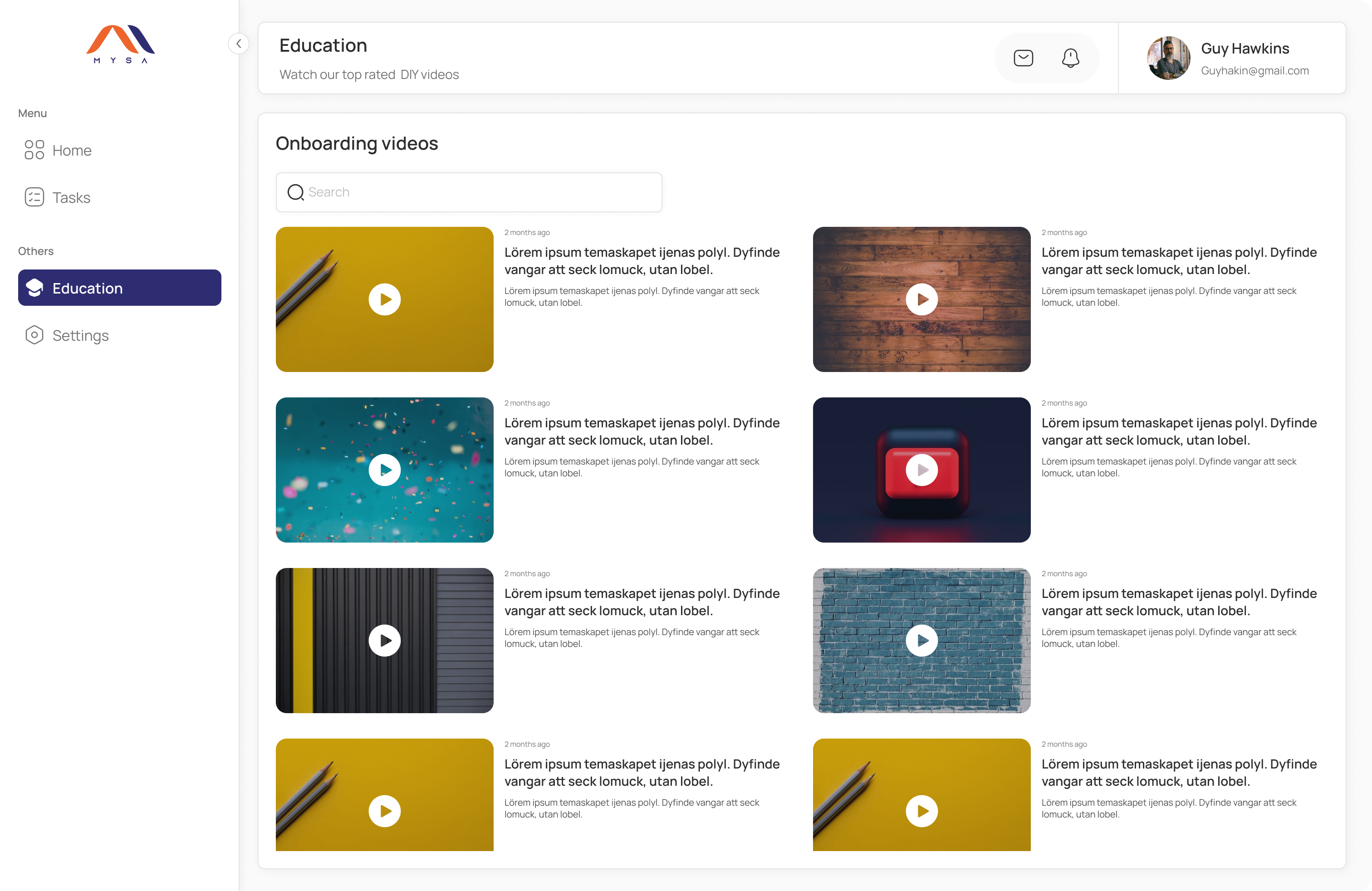Click the Home grid icon

[34, 150]
